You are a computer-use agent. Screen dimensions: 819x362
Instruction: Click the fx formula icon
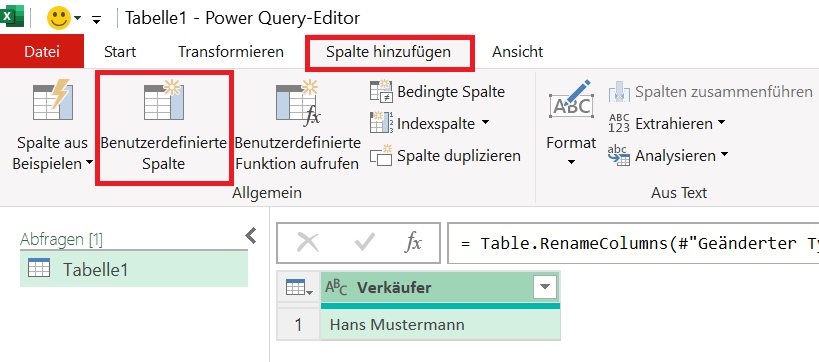413,242
